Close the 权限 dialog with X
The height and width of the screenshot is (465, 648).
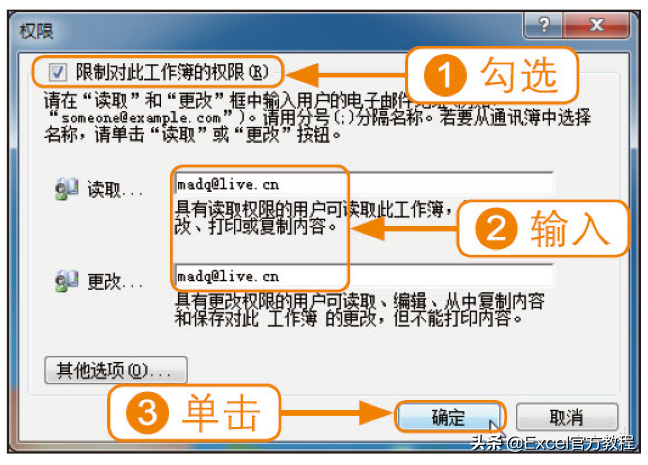[x=597, y=25]
